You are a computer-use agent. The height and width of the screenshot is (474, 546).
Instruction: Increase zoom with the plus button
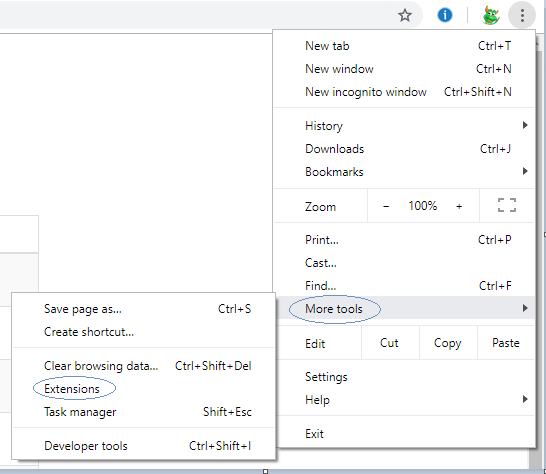point(459,207)
